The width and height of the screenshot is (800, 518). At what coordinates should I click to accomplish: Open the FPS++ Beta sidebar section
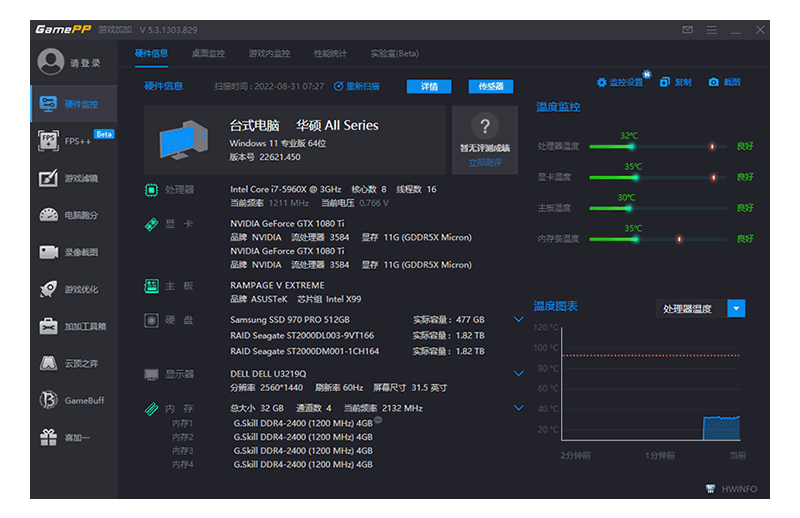(x=73, y=141)
